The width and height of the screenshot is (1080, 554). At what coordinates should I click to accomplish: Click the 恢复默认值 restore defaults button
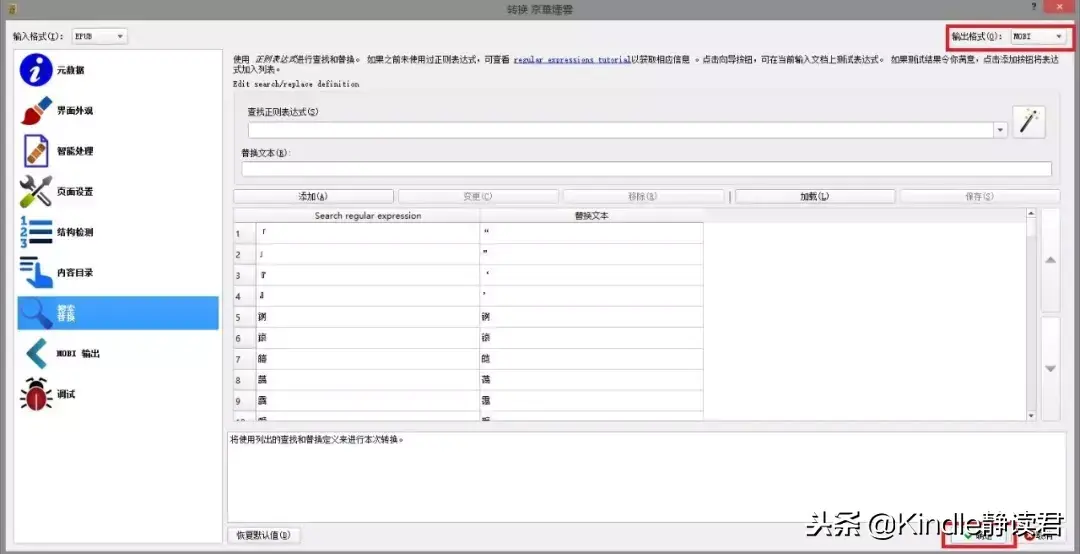[264, 535]
